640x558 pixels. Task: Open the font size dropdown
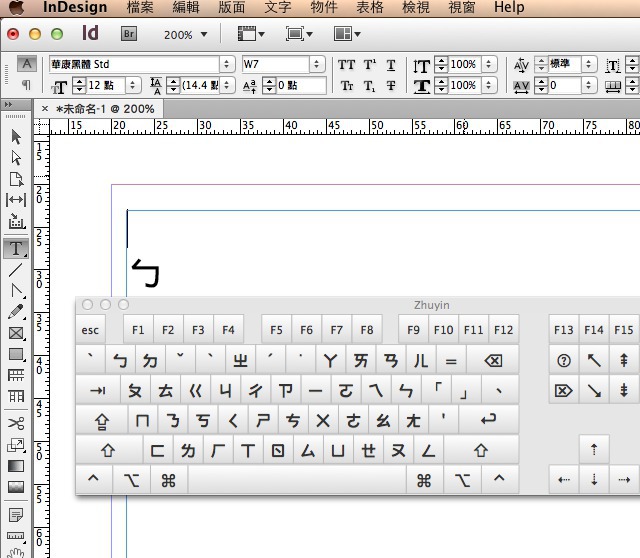tap(132, 85)
